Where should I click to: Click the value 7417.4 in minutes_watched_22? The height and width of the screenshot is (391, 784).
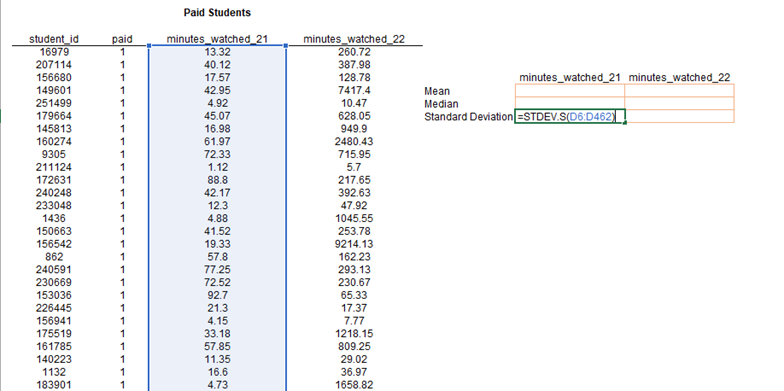(x=354, y=90)
